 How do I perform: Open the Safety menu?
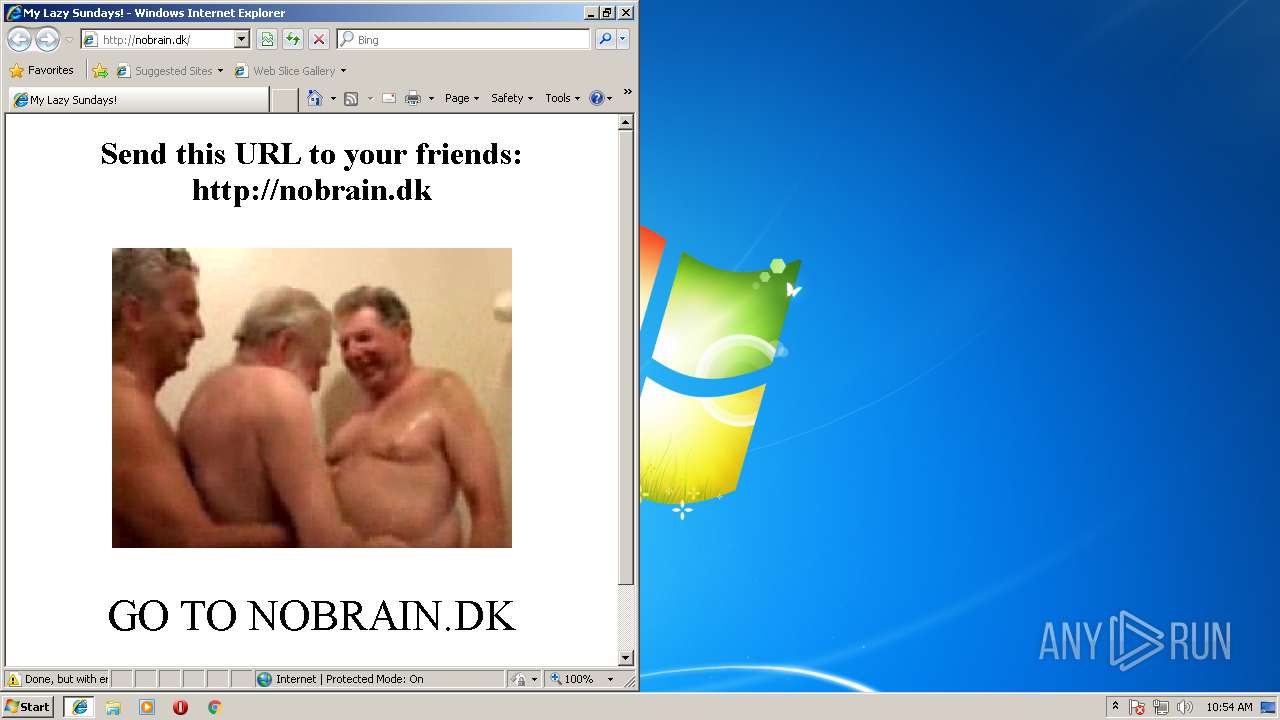(x=512, y=98)
